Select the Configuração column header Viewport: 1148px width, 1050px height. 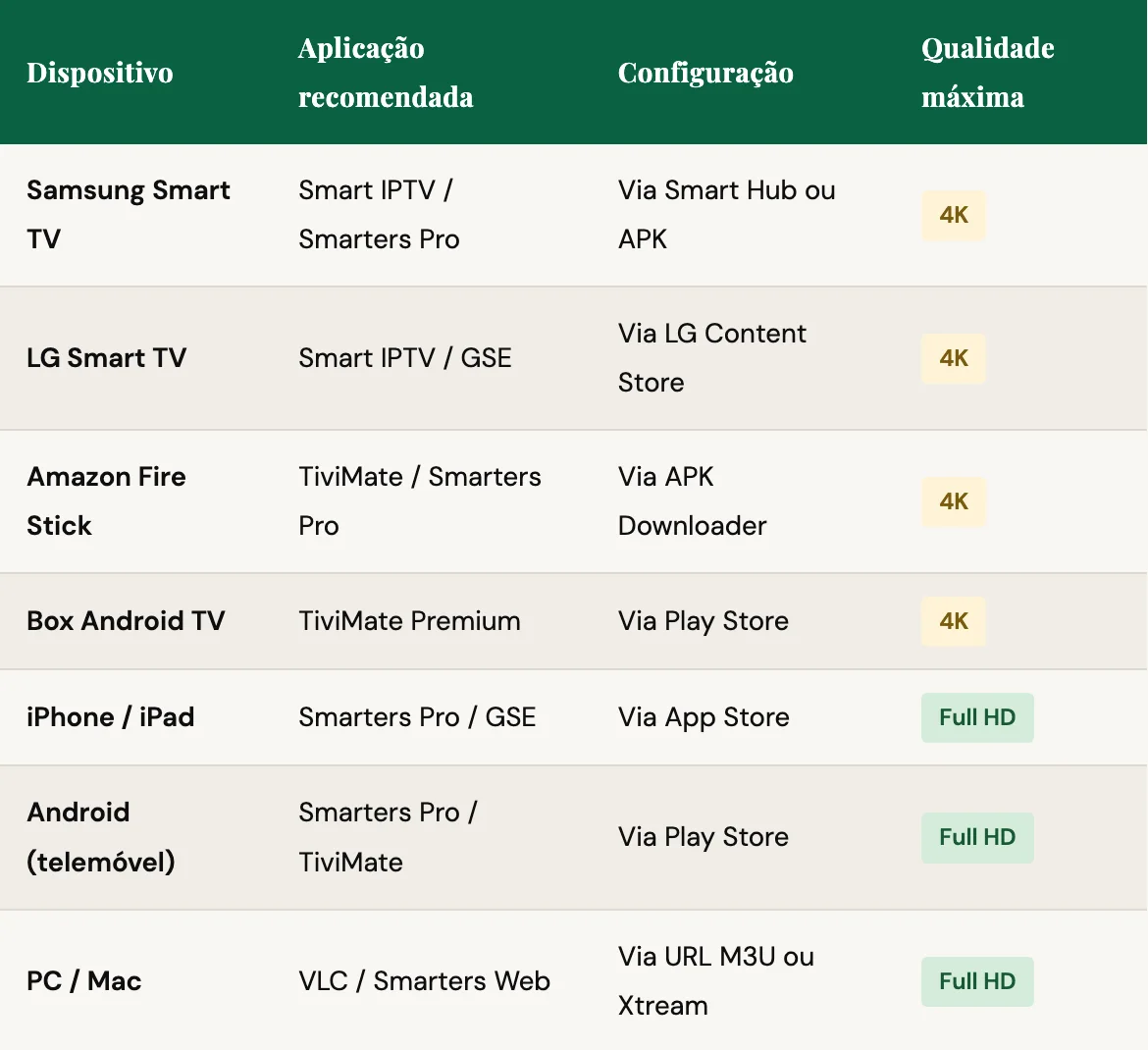[705, 73]
